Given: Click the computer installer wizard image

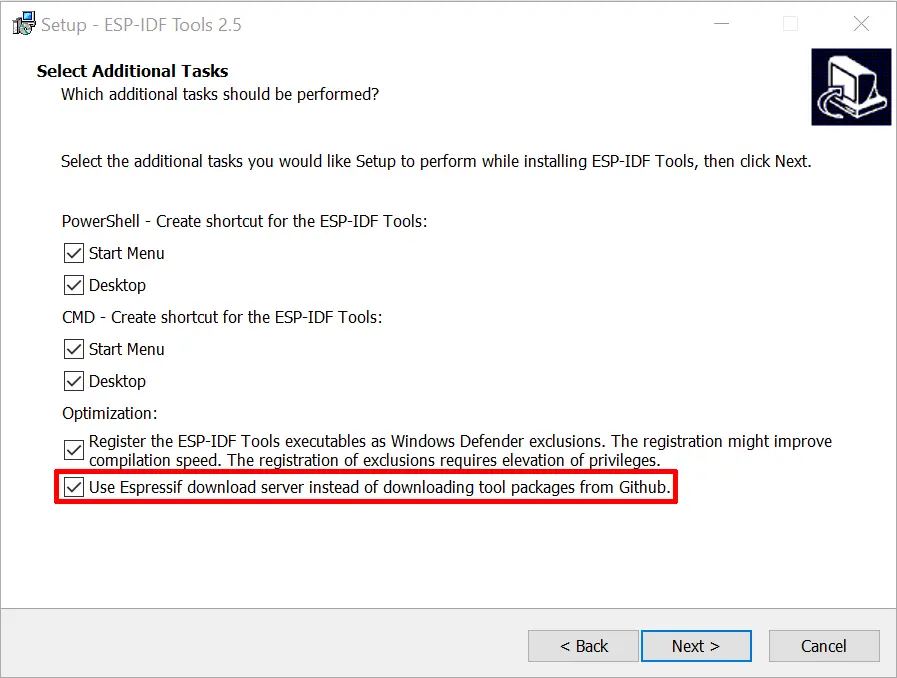Looking at the screenshot, I should (x=851, y=87).
